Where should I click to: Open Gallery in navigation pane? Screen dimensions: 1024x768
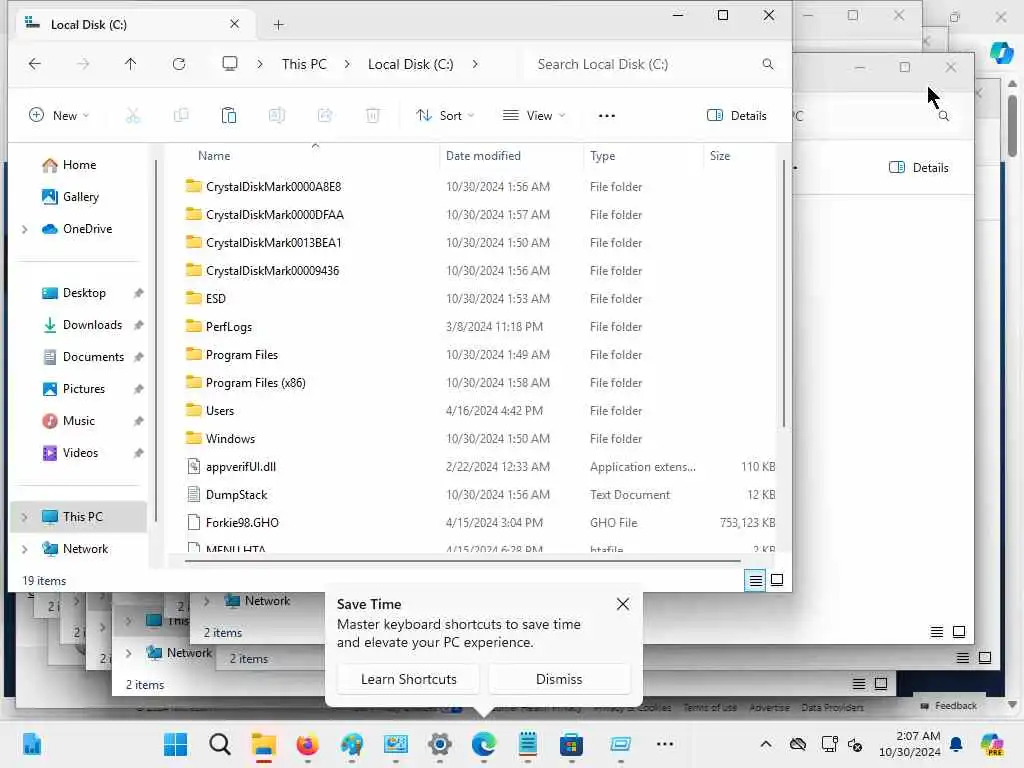tap(80, 197)
